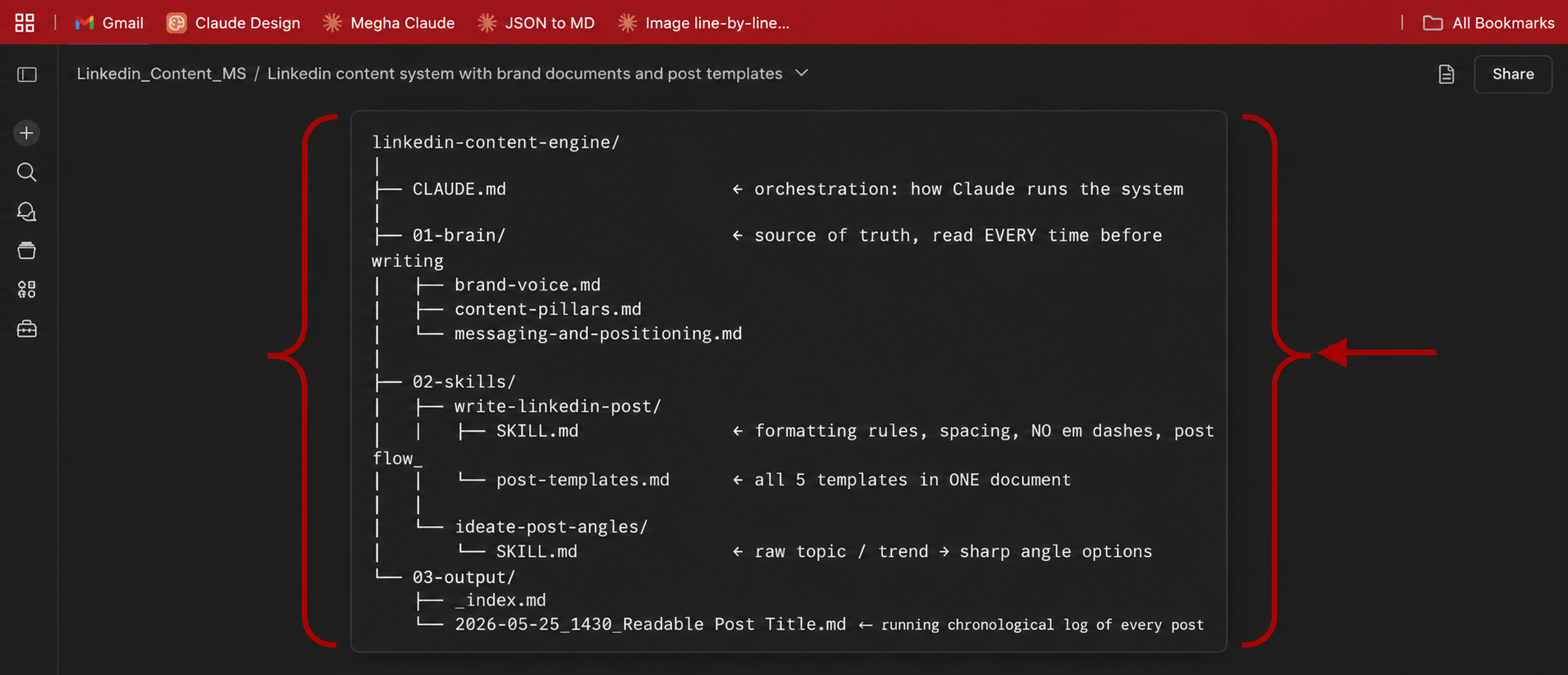Open the Image line-by-line bookmark
This screenshot has height=675, width=1568.
pyautogui.click(x=704, y=23)
